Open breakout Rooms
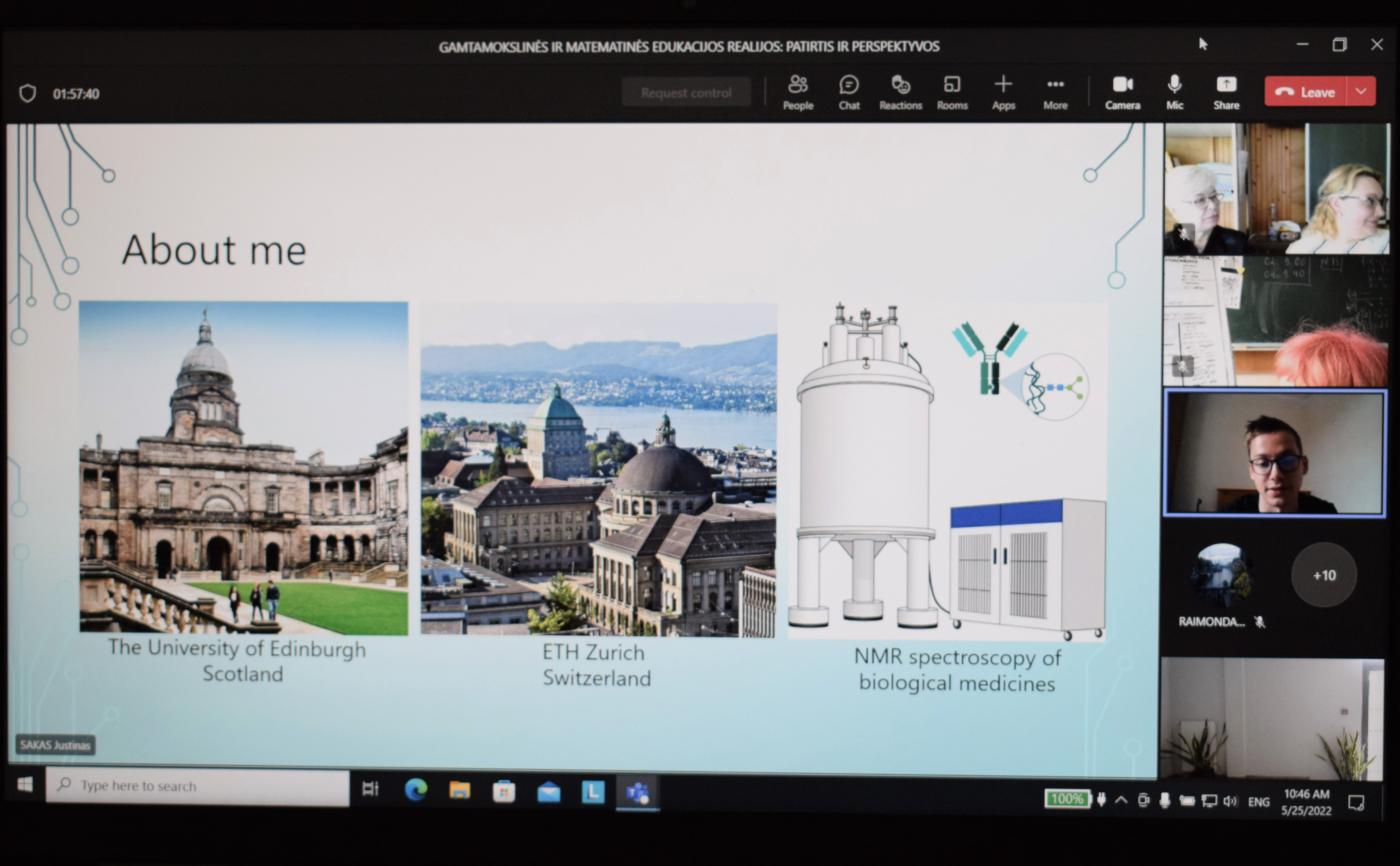 (952, 92)
